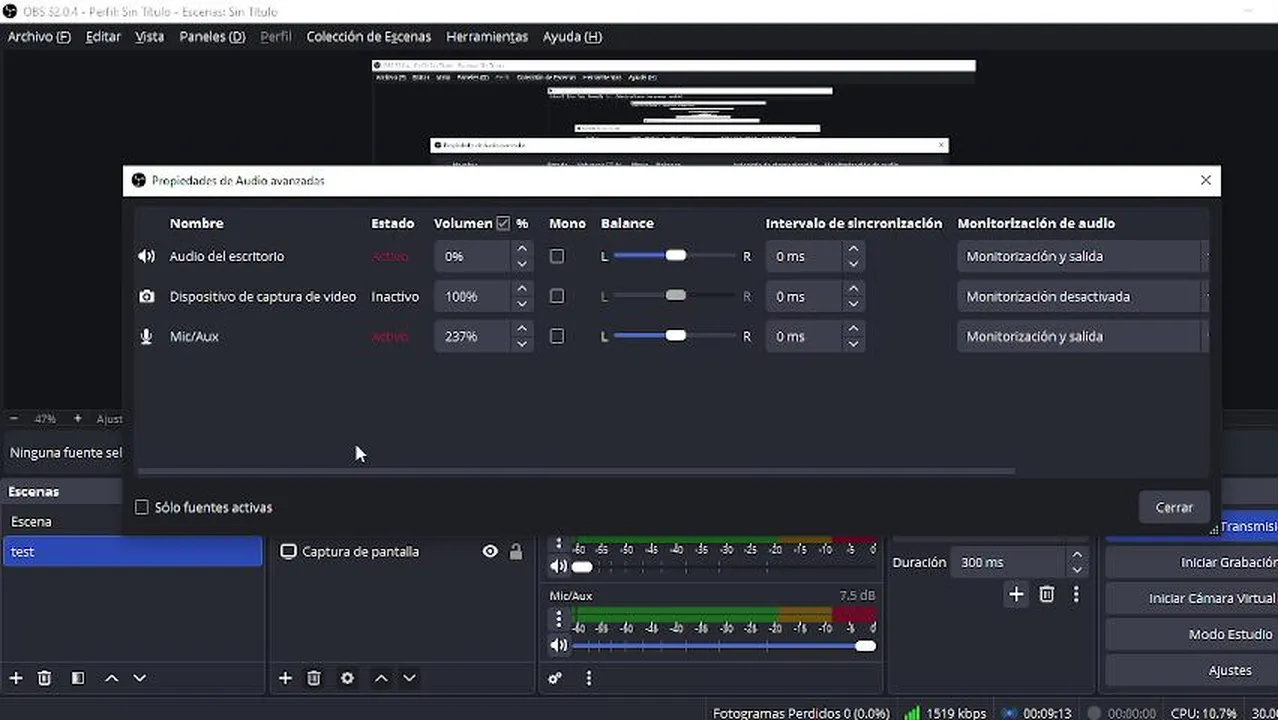This screenshot has height=720, width=1278.
Task: Add a new source with plus icon
Action: 285,678
